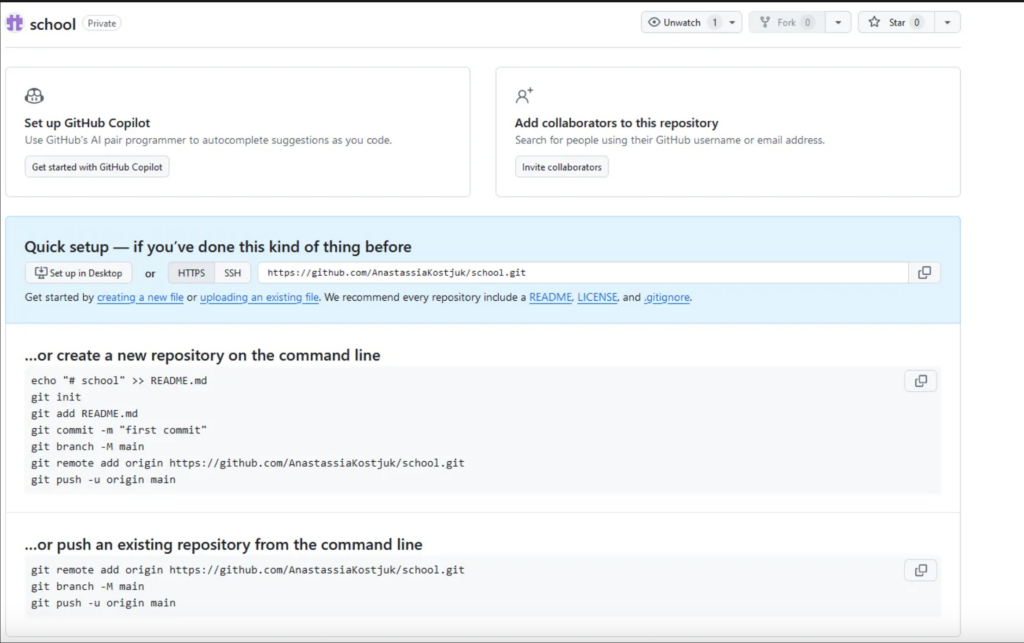1024x643 pixels.
Task: Select the HTTPS protocol toggle
Action: pyautogui.click(x=191, y=273)
